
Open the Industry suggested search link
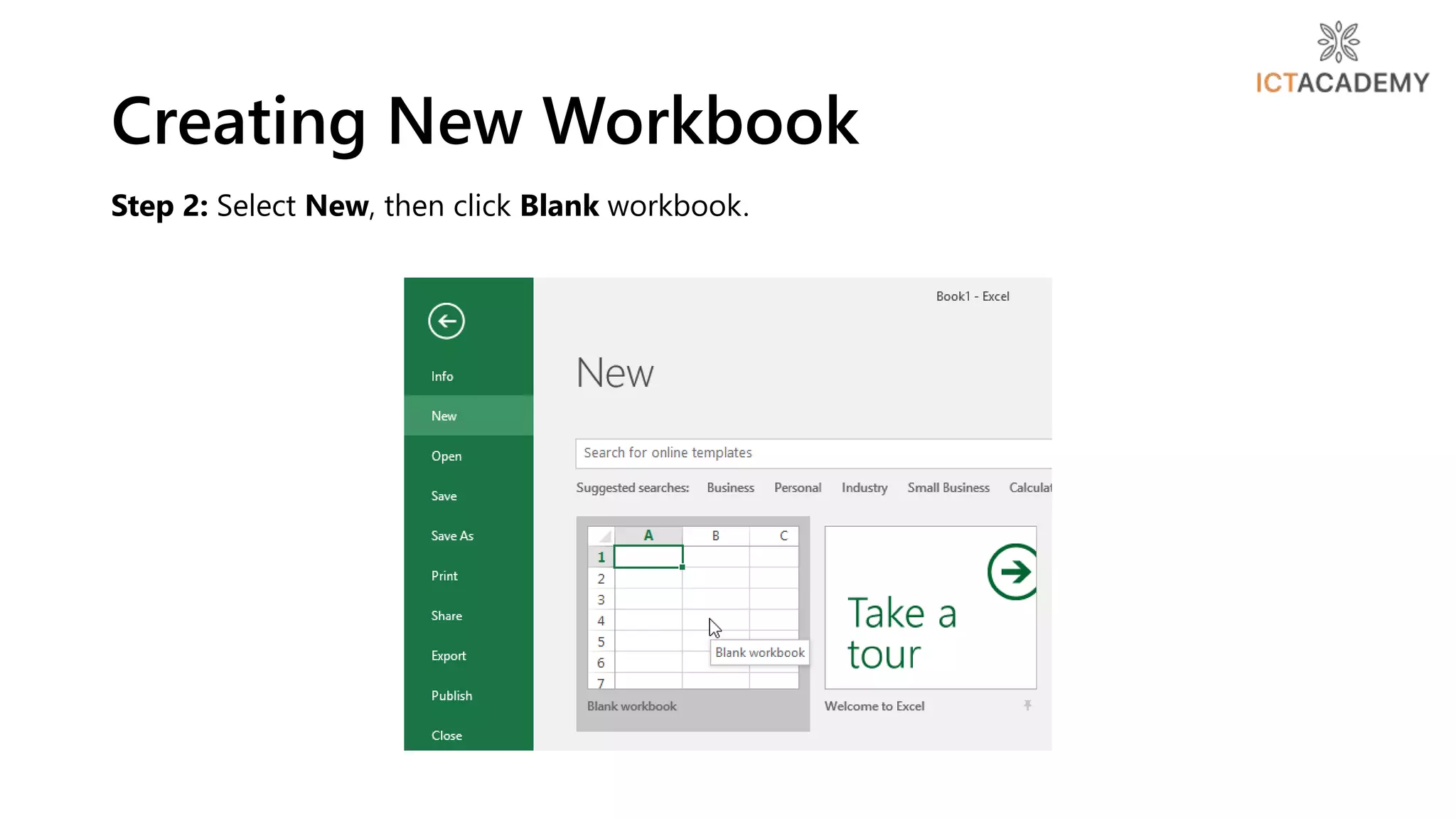coord(864,488)
